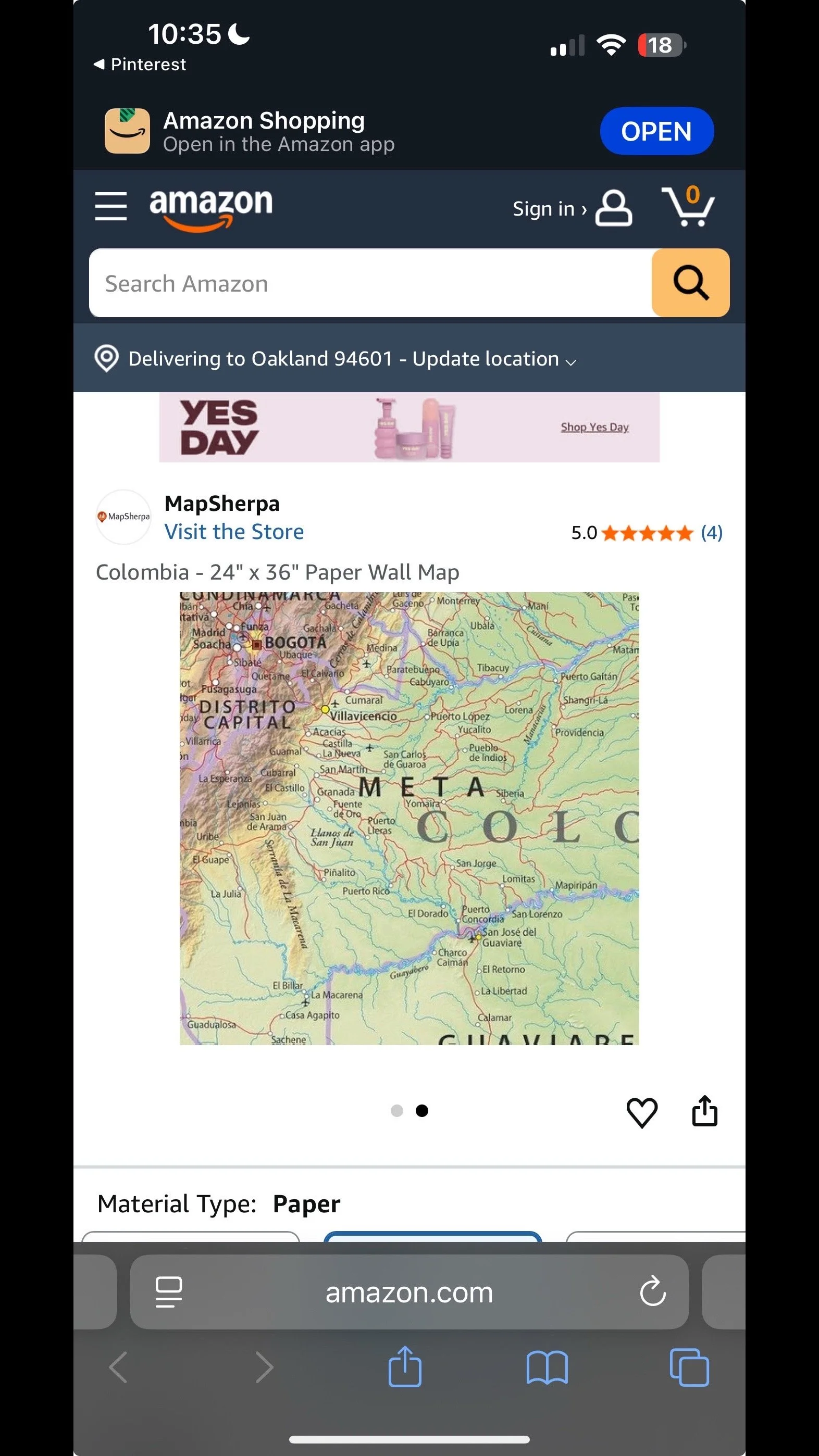
Task: Go back with Safari's back arrow
Action: pyautogui.click(x=118, y=1367)
